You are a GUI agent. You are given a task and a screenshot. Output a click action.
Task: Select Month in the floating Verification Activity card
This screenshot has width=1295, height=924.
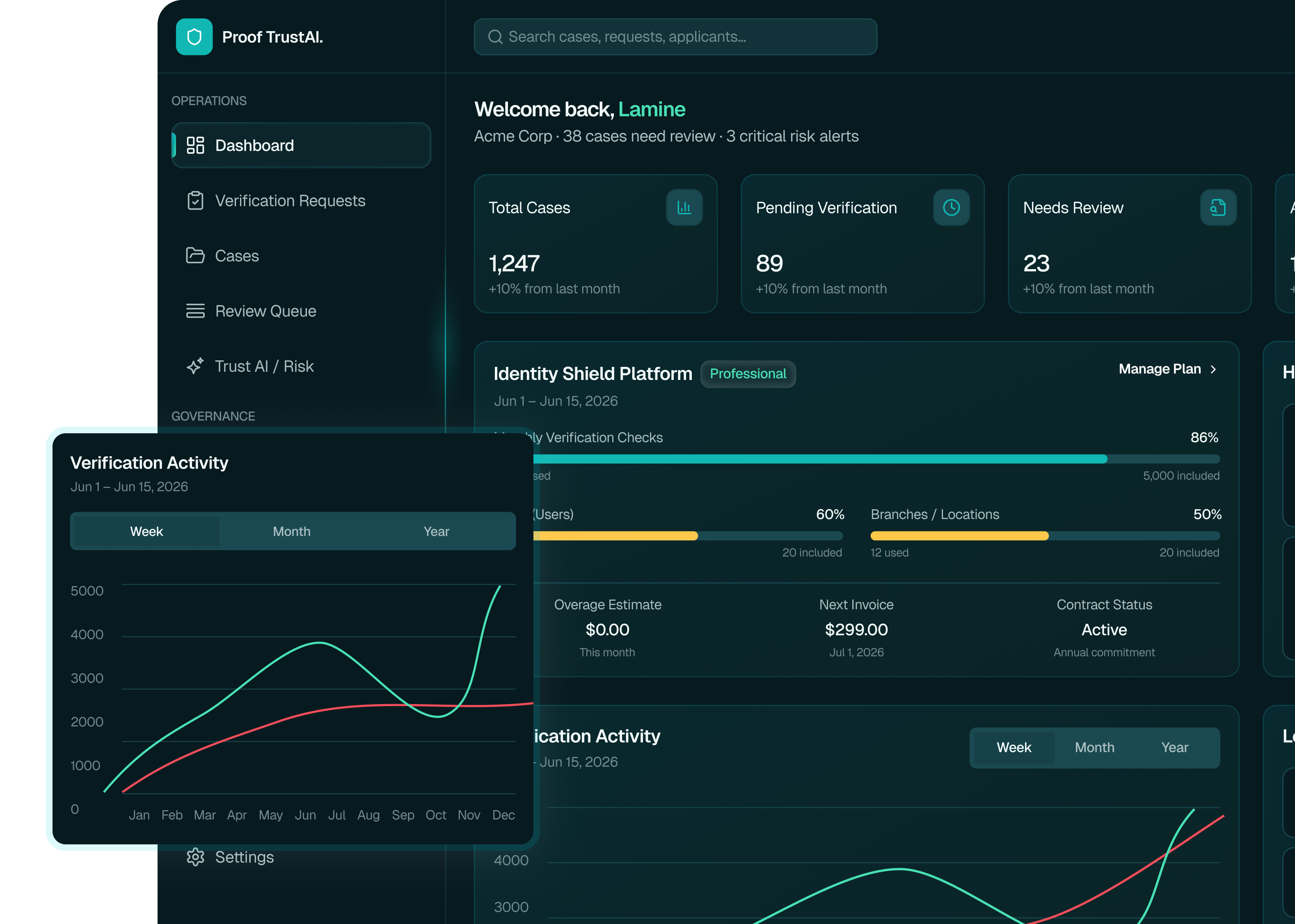tap(292, 531)
